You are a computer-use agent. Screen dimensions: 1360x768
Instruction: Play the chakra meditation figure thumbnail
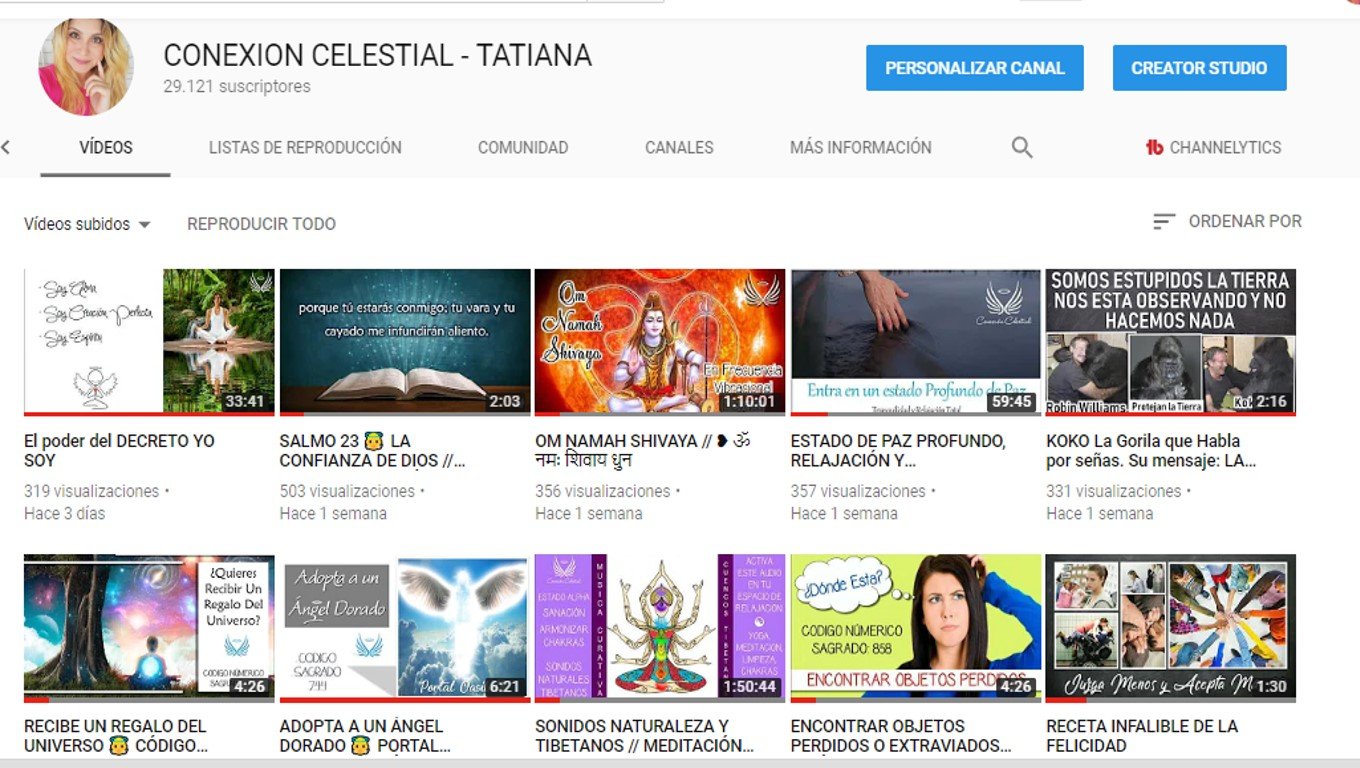pyautogui.click(x=660, y=627)
